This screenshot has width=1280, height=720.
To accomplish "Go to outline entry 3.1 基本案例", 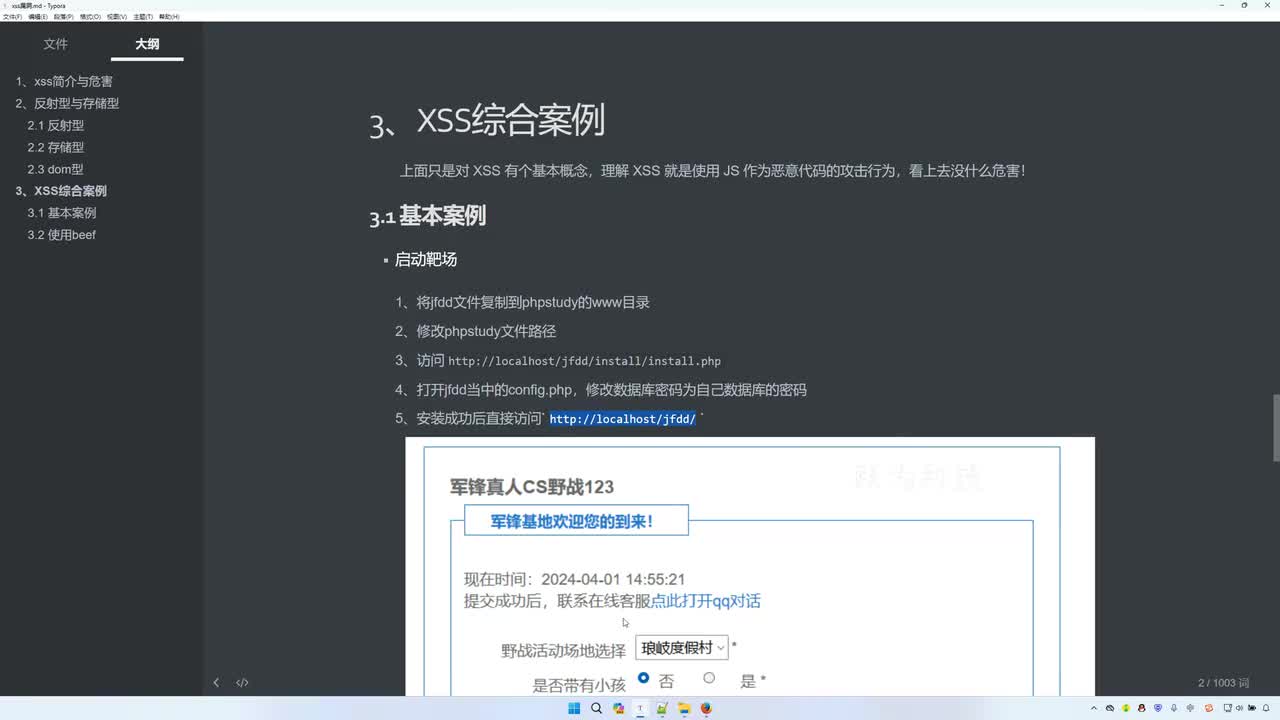I will tap(62, 213).
